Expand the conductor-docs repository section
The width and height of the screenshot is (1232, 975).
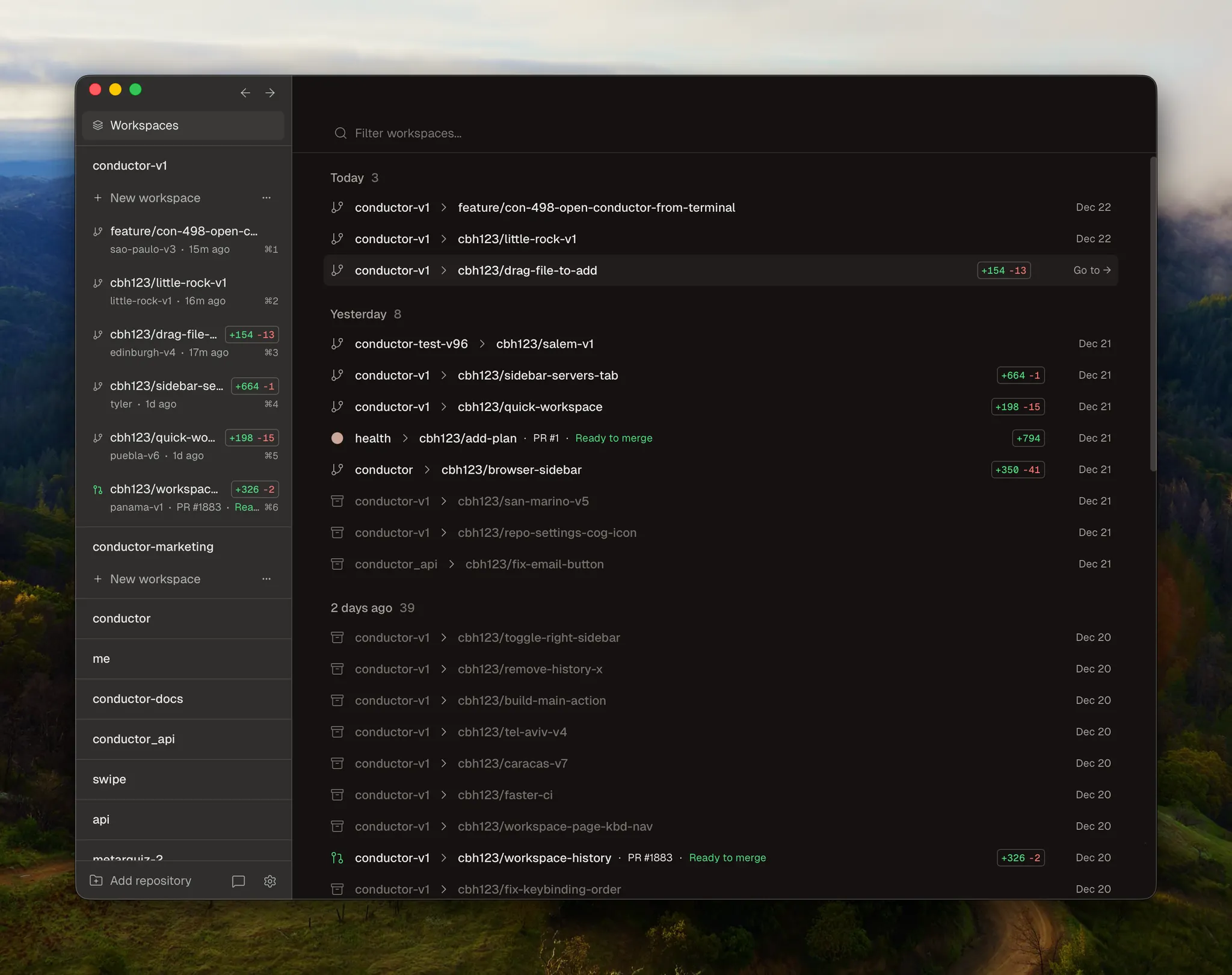pyautogui.click(x=138, y=699)
